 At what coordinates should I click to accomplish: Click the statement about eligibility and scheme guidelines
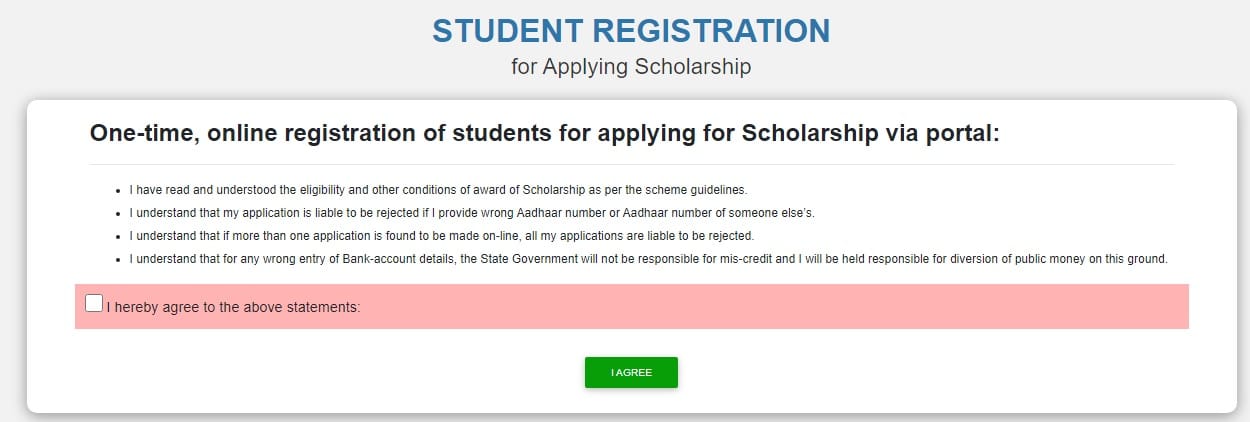click(x=438, y=189)
